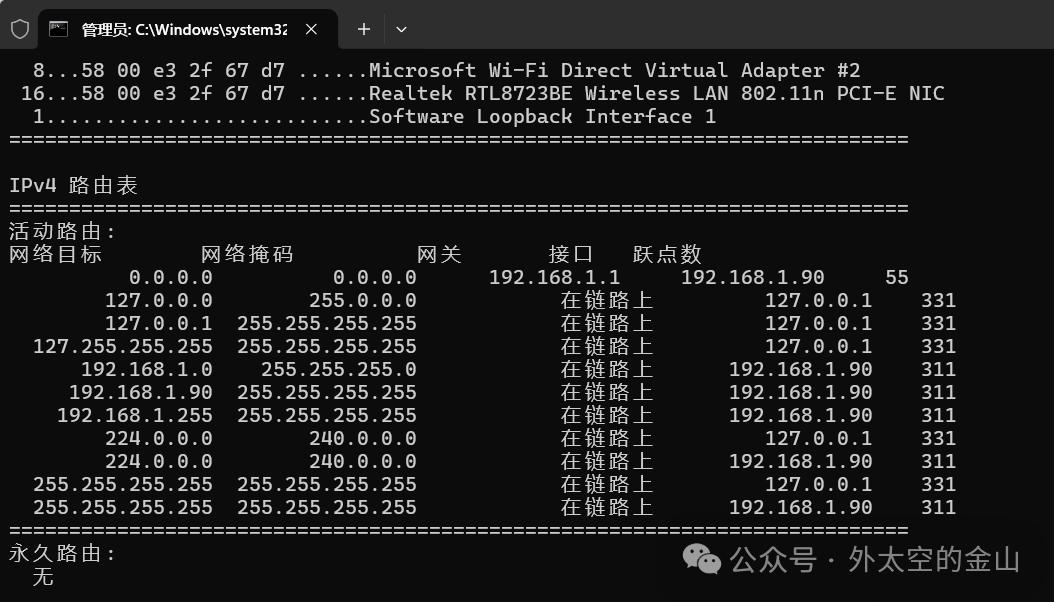Open a new terminal tab with plus
This screenshot has width=1054, height=602.
[x=364, y=29]
